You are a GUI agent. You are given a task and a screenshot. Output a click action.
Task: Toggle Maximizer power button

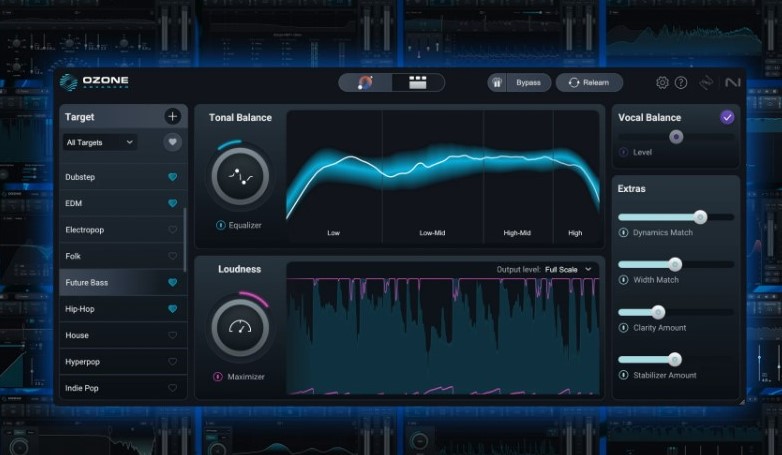pyautogui.click(x=218, y=377)
